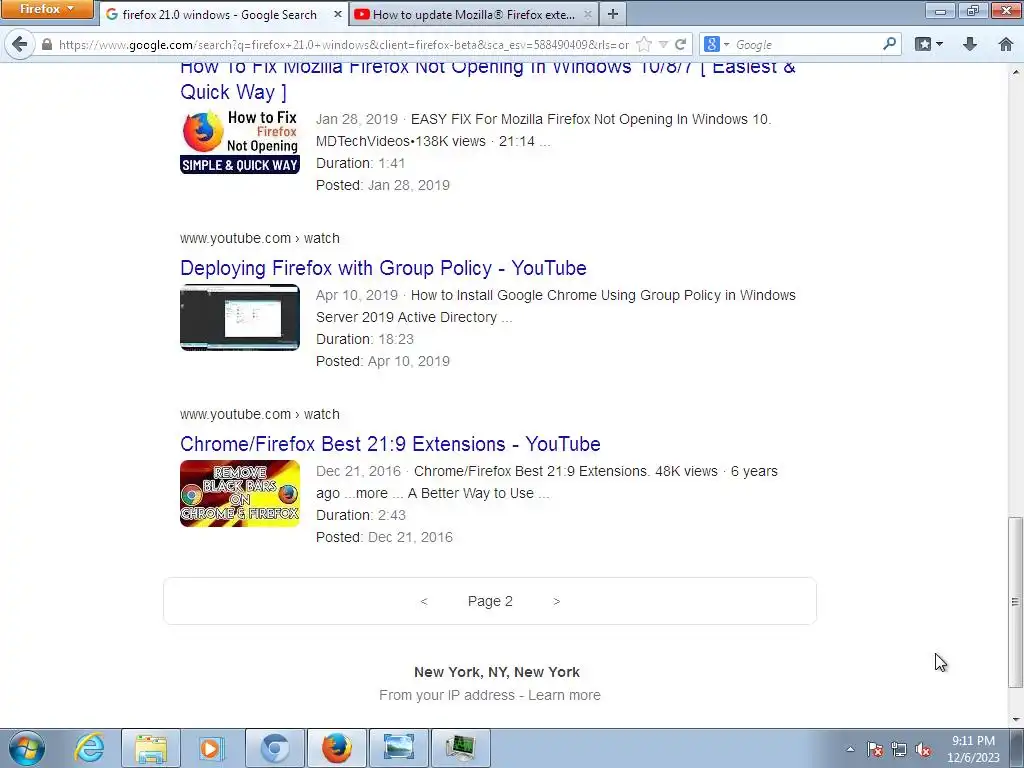1024x768 pixels.
Task: Open the picture viewer taskbar icon
Action: point(399,748)
